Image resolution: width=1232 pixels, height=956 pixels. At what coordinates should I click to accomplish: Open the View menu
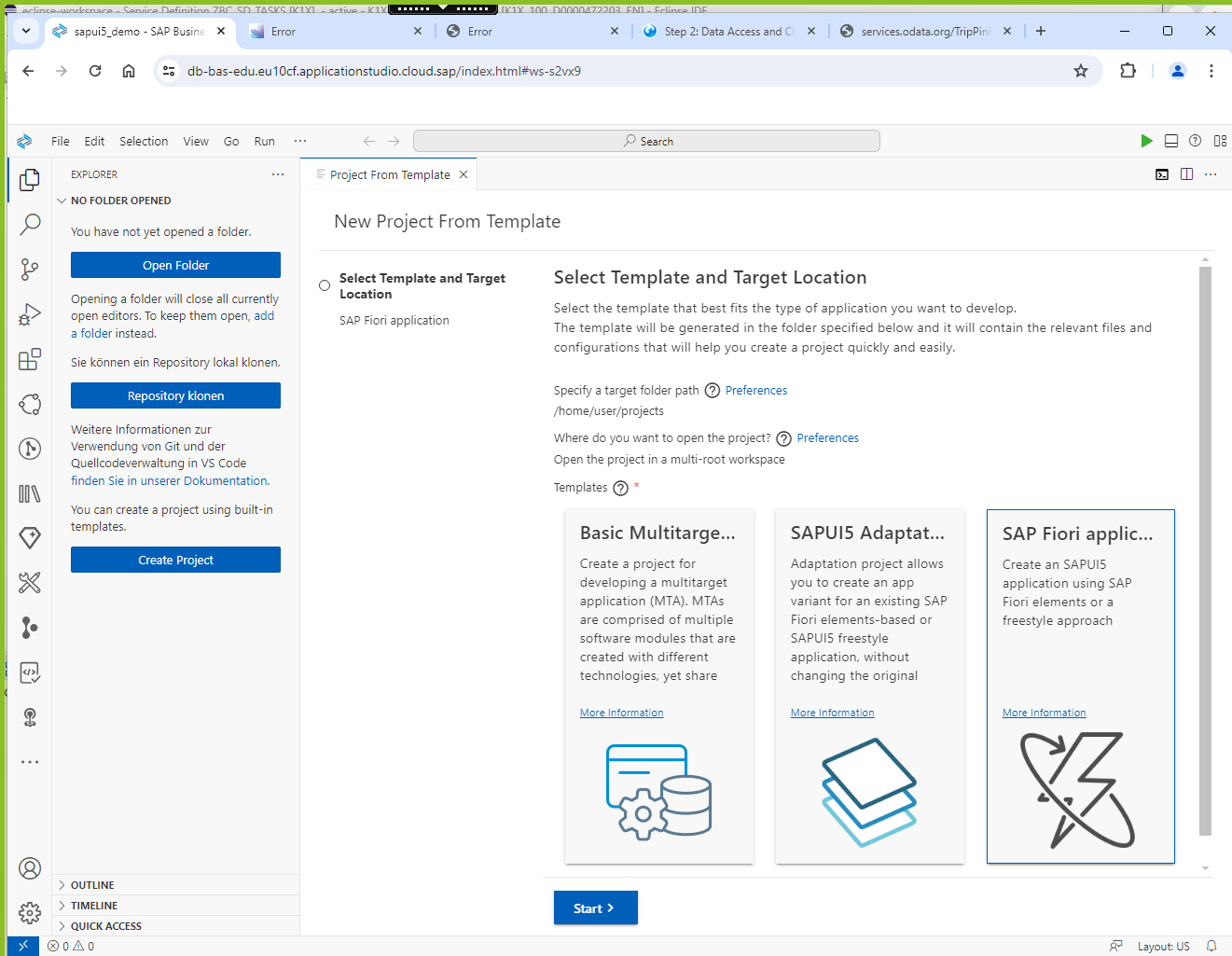pyautogui.click(x=196, y=142)
